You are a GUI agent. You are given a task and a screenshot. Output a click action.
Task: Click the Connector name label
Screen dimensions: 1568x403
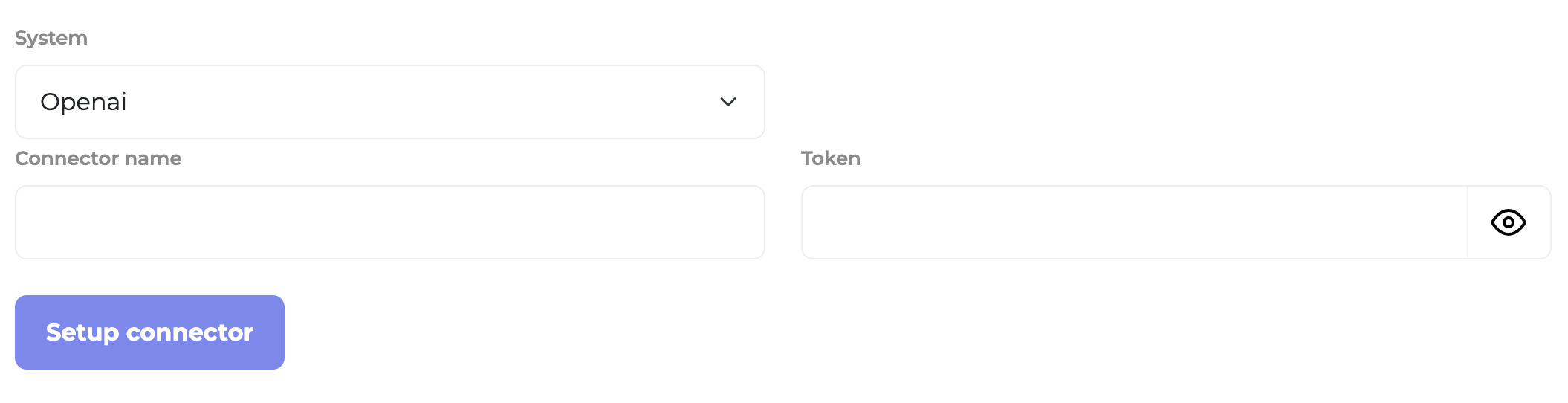[98, 158]
